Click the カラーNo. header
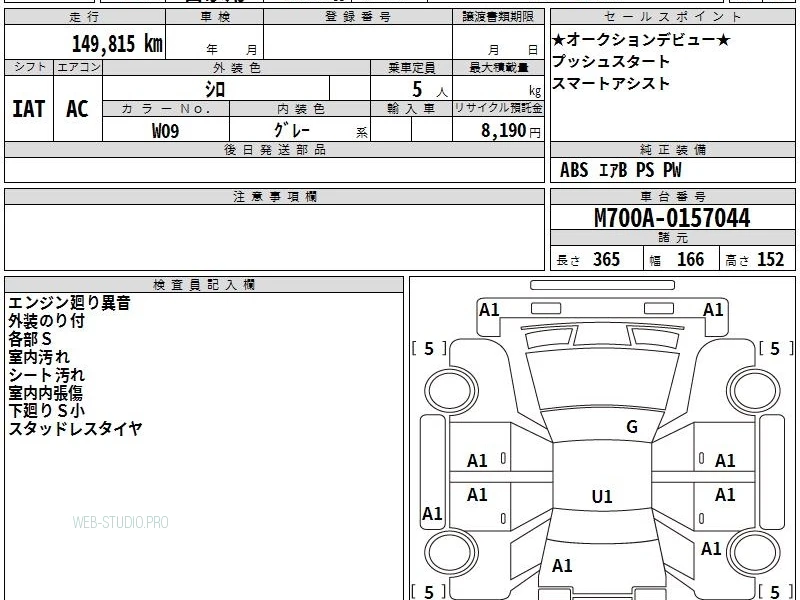Image resolution: width=800 pixels, height=600 pixels. (x=166, y=108)
